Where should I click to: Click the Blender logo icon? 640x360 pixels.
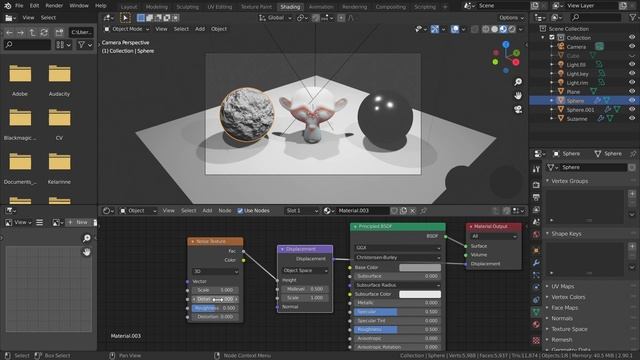click(7, 6)
